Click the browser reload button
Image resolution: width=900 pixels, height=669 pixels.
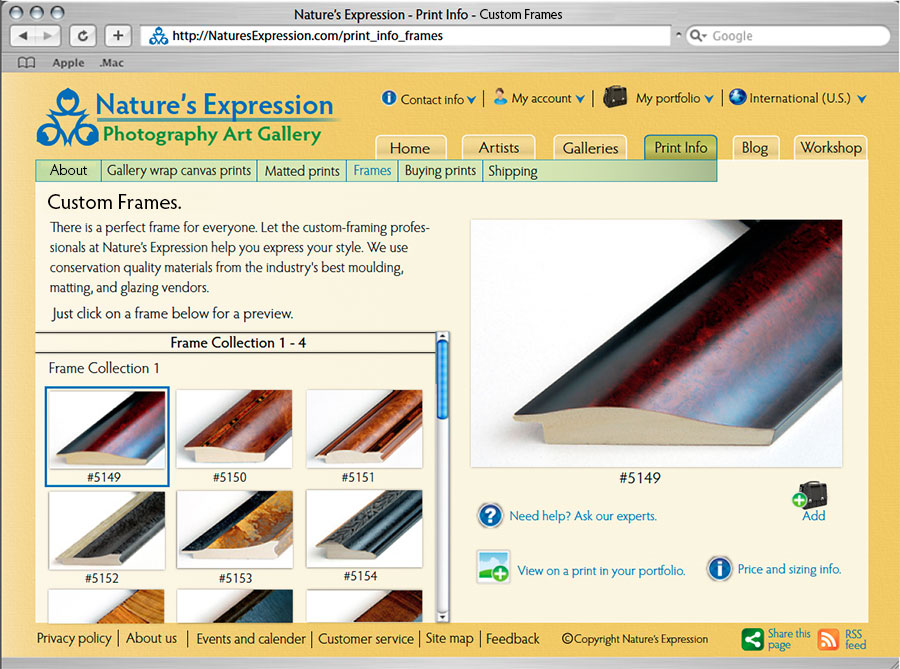[82, 36]
